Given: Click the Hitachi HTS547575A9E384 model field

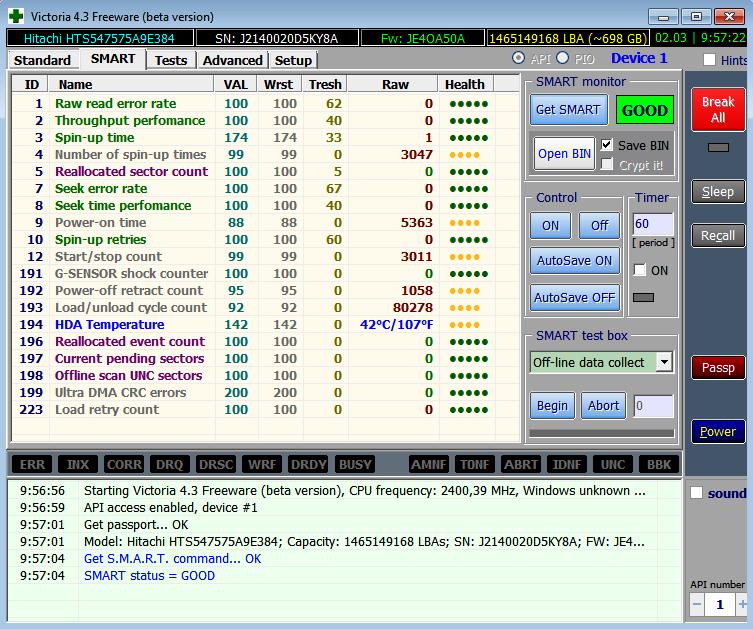Looking at the screenshot, I should (100, 38).
